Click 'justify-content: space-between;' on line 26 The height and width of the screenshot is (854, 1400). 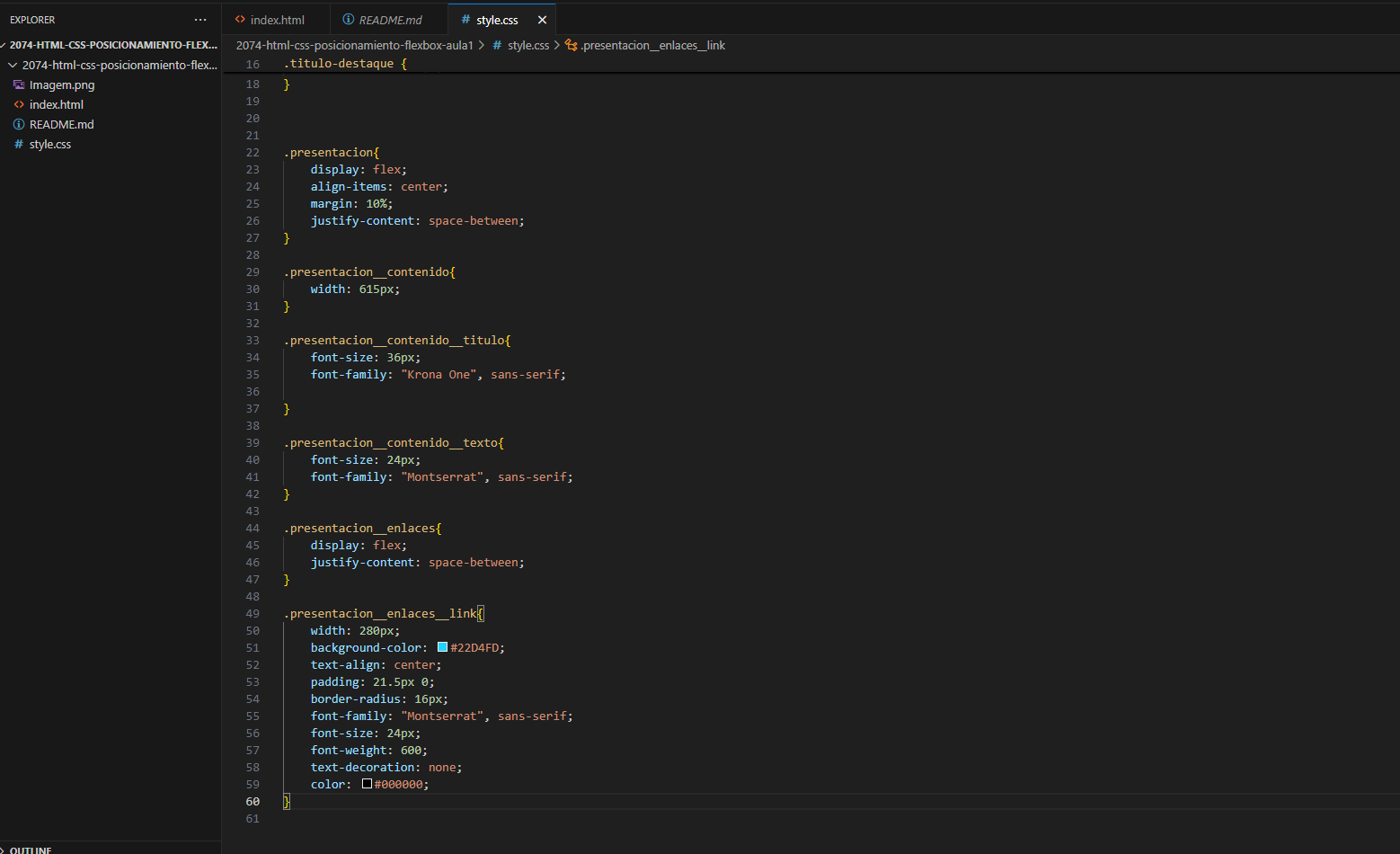(417, 221)
